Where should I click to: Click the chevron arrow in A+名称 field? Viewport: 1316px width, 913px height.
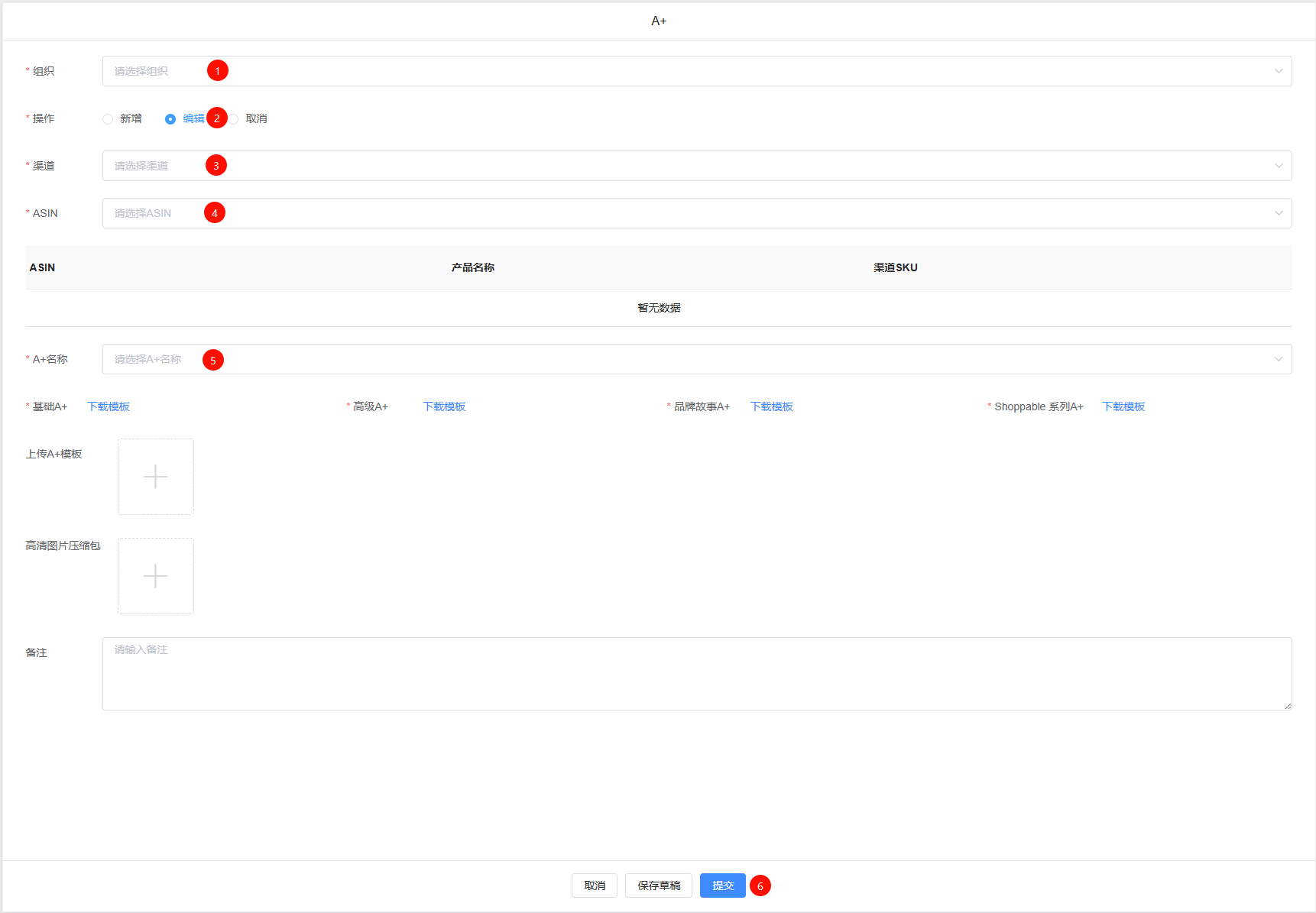pos(1278,359)
